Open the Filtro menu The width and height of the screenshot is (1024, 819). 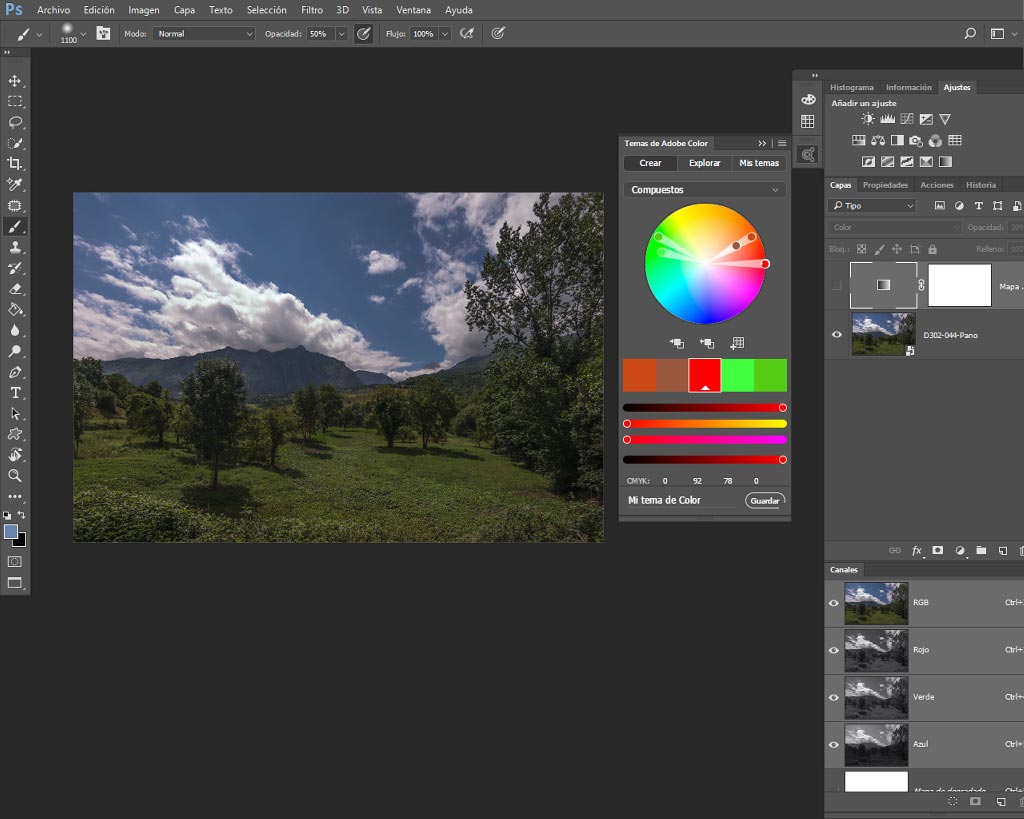click(x=312, y=10)
